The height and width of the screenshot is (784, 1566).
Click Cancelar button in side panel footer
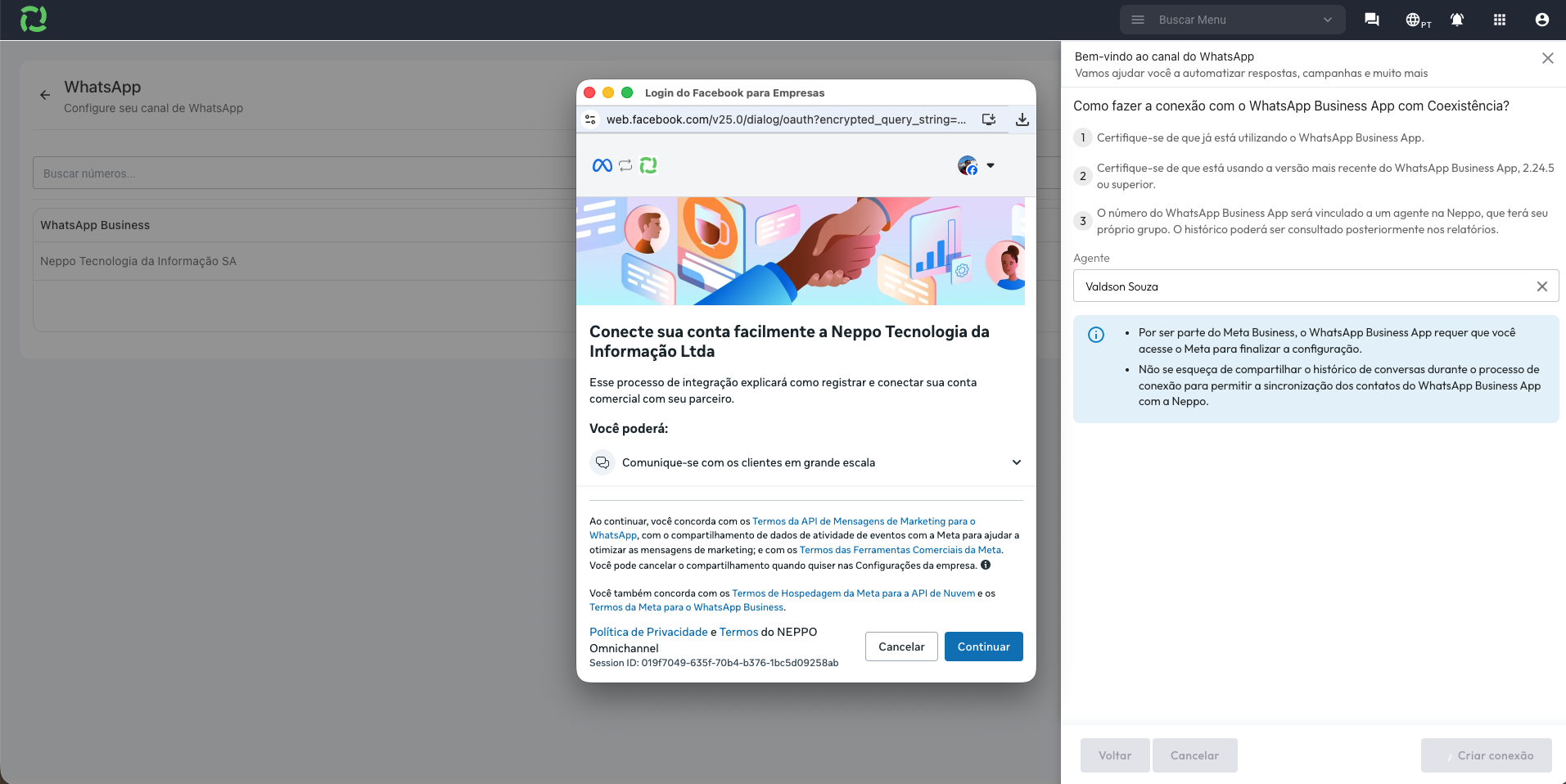pos(1194,755)
